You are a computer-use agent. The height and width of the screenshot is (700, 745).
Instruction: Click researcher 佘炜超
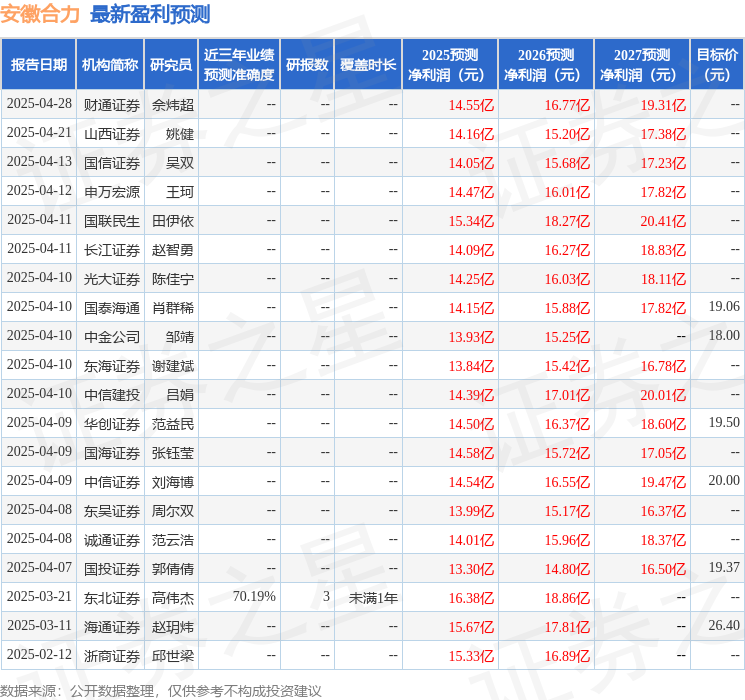click(x=172, y=105)
